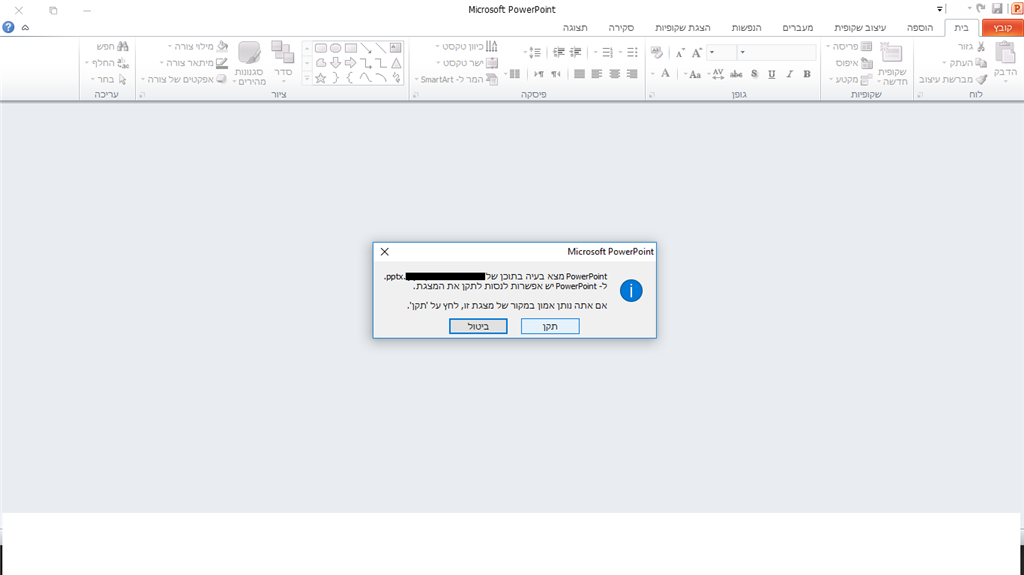Toggle Strikethrough formatting
Image resolution: width=1024 pixels, height=575 pixels.
pos(736,74)
